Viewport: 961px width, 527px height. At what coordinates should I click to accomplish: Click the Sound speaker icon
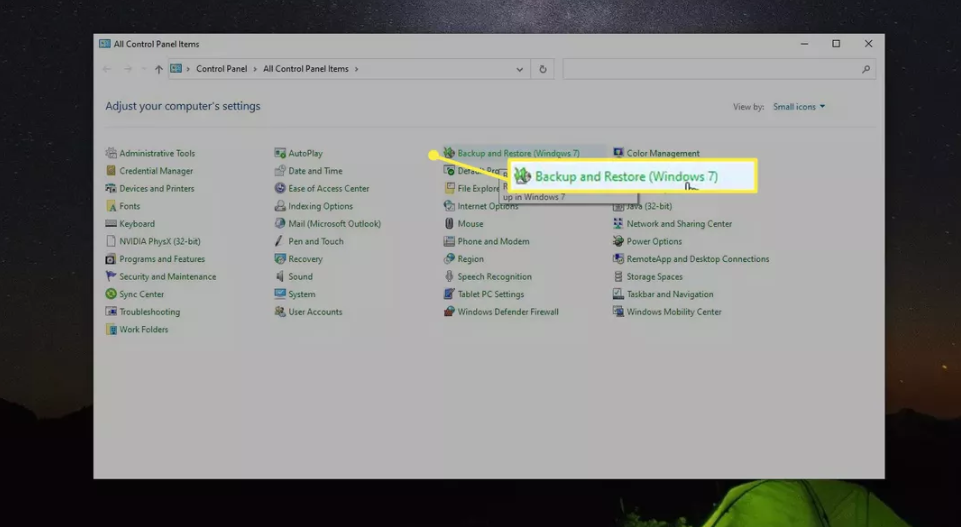(x=280, y=277)
